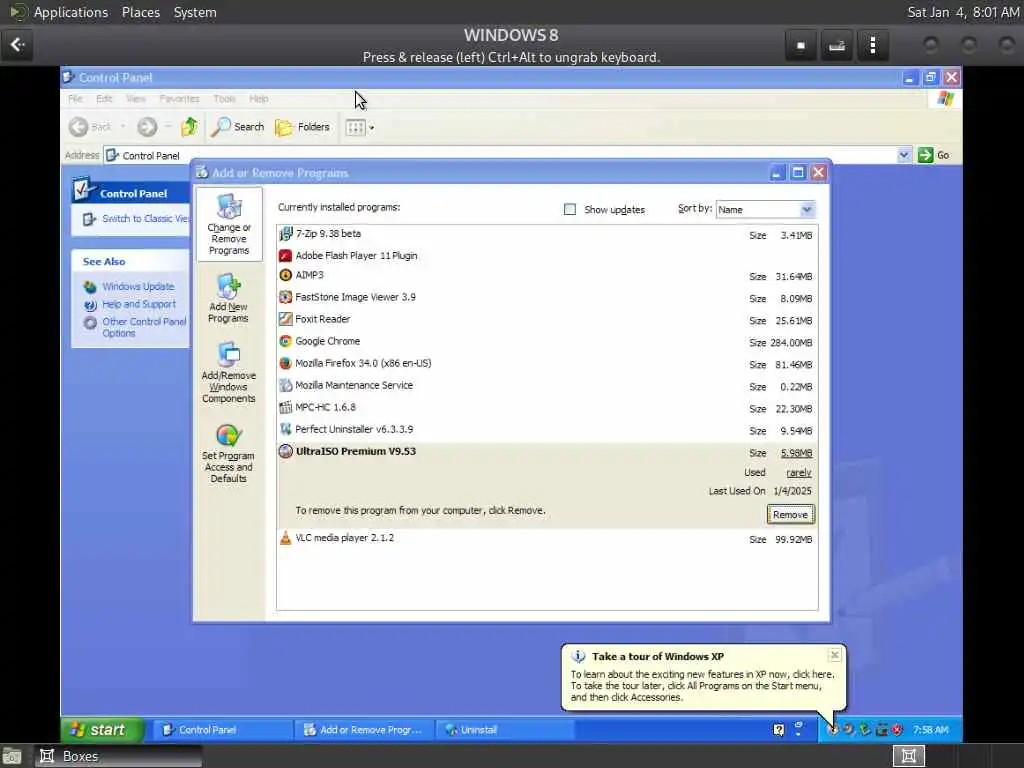This screenshot has height=768, width=1024.
Task: Select the AIMP3 program icon
Action: point(285,275)
